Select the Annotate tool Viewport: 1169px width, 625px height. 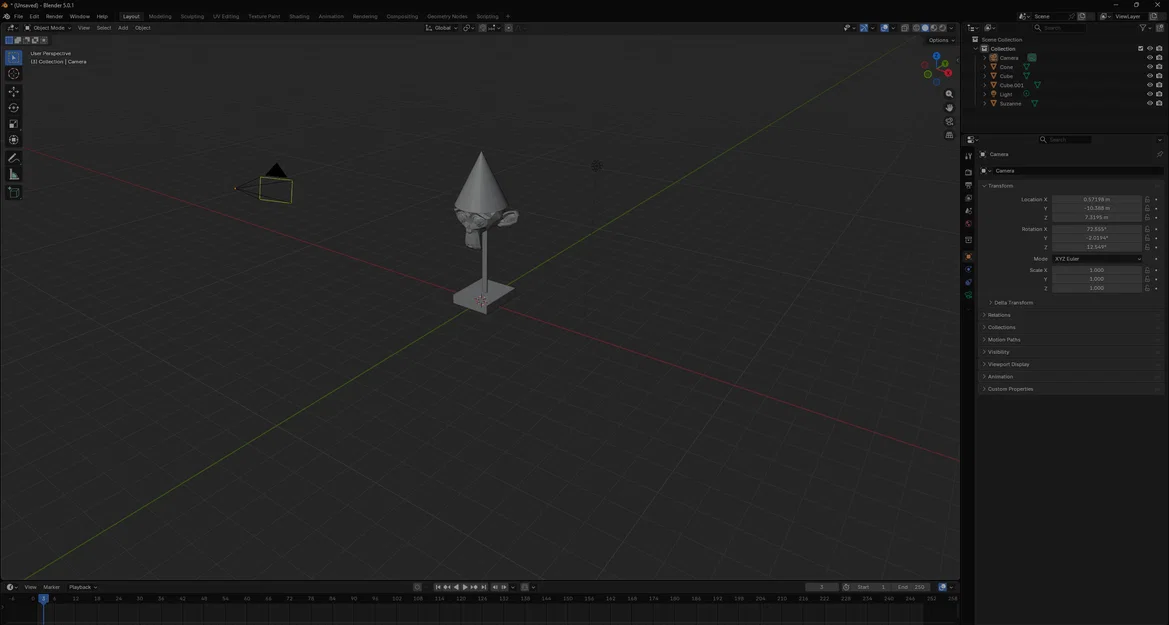coord(13,158)
